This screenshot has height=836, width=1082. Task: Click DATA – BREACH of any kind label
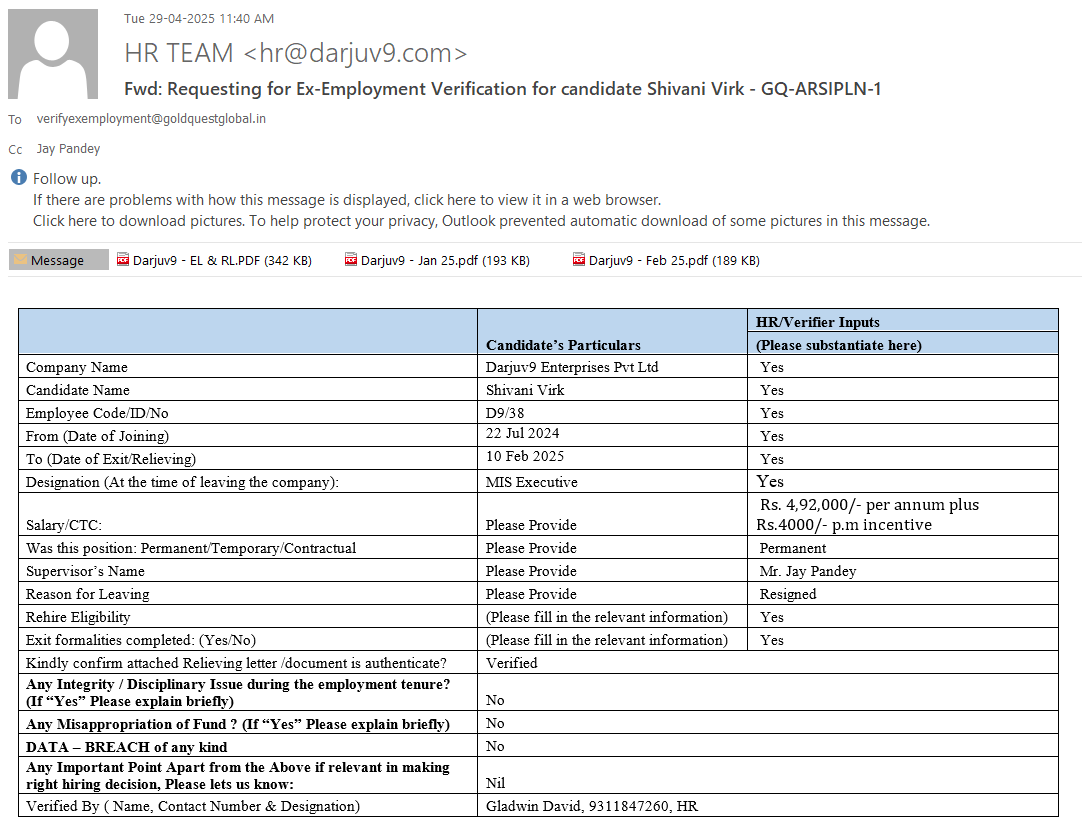[126, 746]
